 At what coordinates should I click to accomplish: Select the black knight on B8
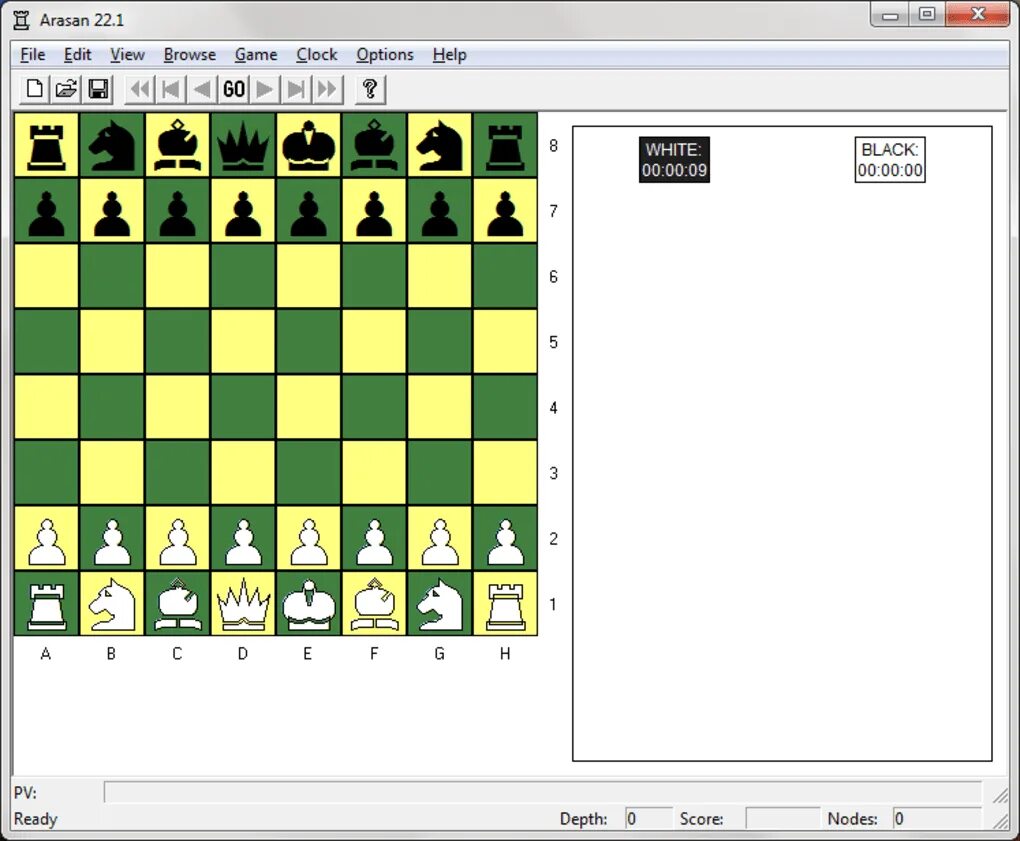pos(112,145)
